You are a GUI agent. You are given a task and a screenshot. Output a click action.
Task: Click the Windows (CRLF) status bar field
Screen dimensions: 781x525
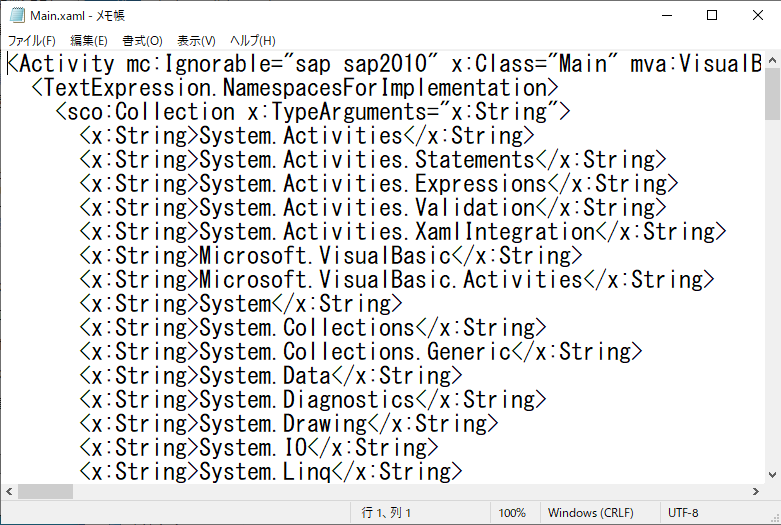tap(590, 513)
